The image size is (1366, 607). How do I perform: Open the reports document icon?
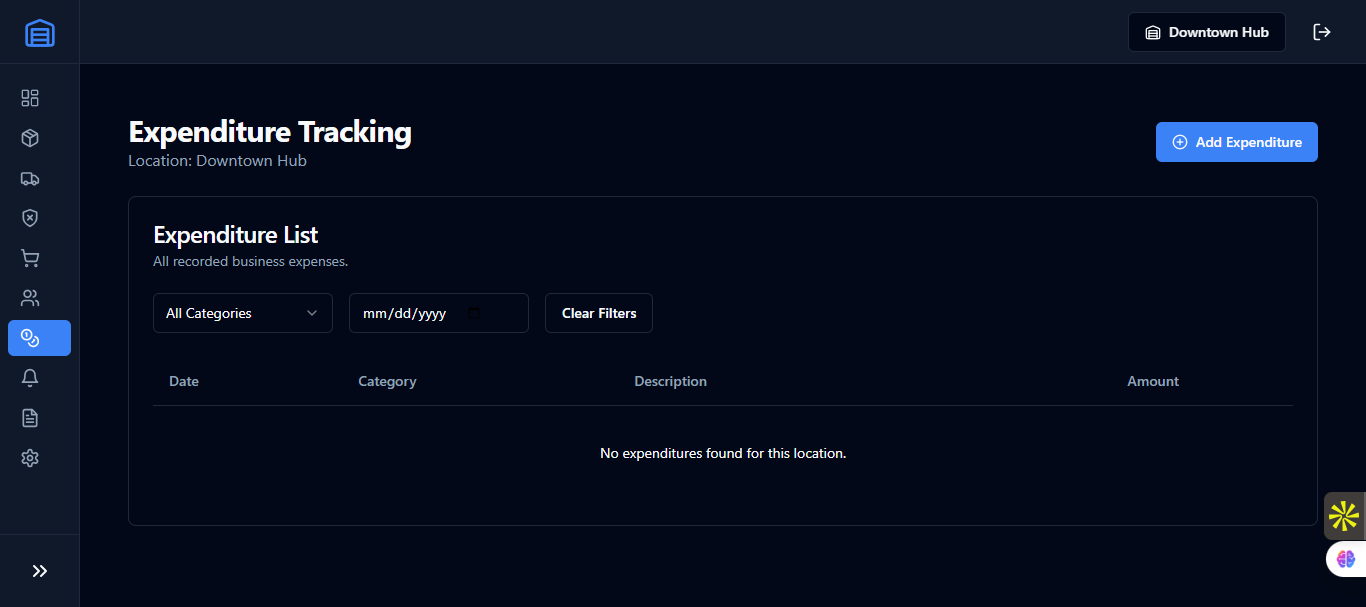(30, 418)
